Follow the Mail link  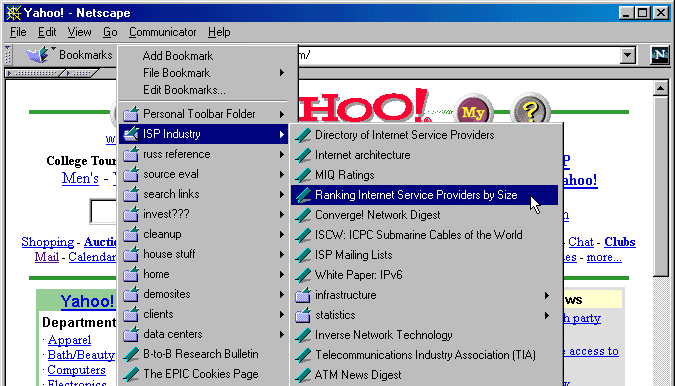point(46,257)
